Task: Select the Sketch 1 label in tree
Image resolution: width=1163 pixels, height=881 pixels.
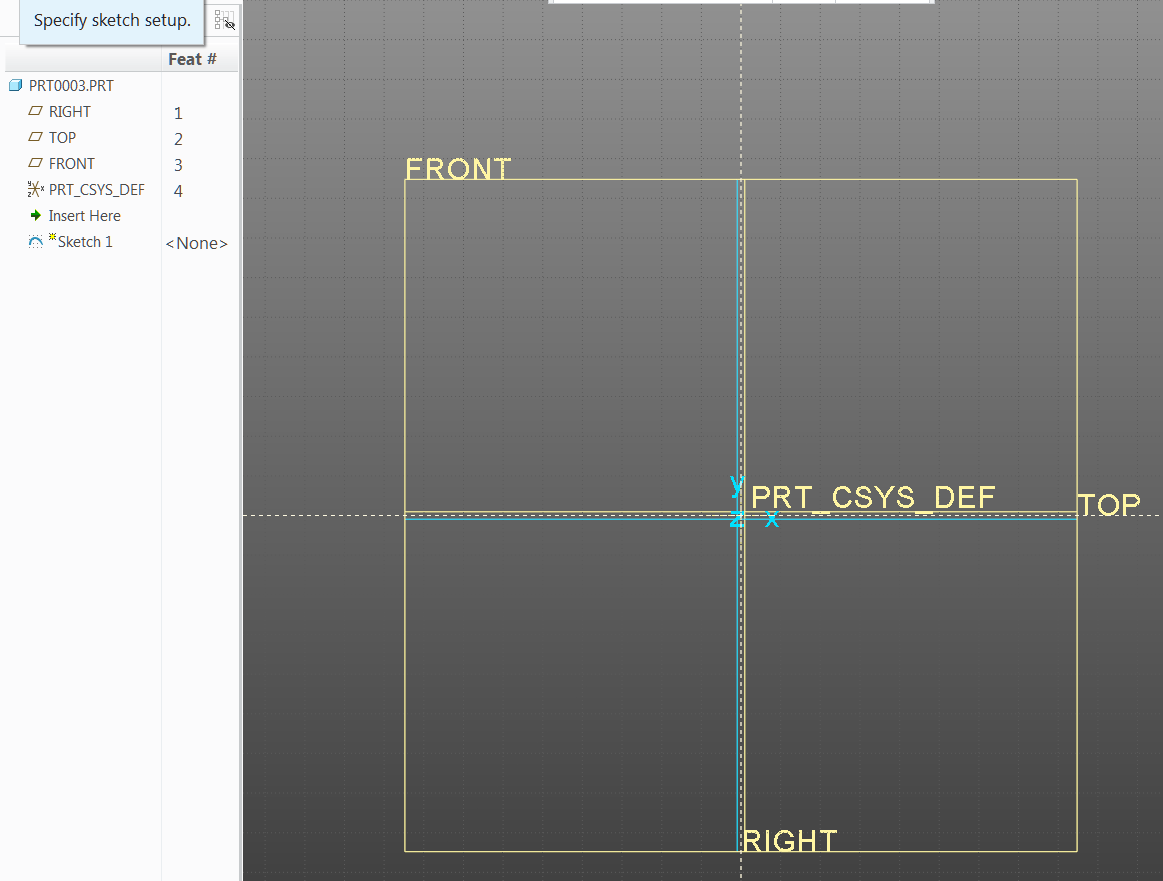Action: (x=85, y=242)
